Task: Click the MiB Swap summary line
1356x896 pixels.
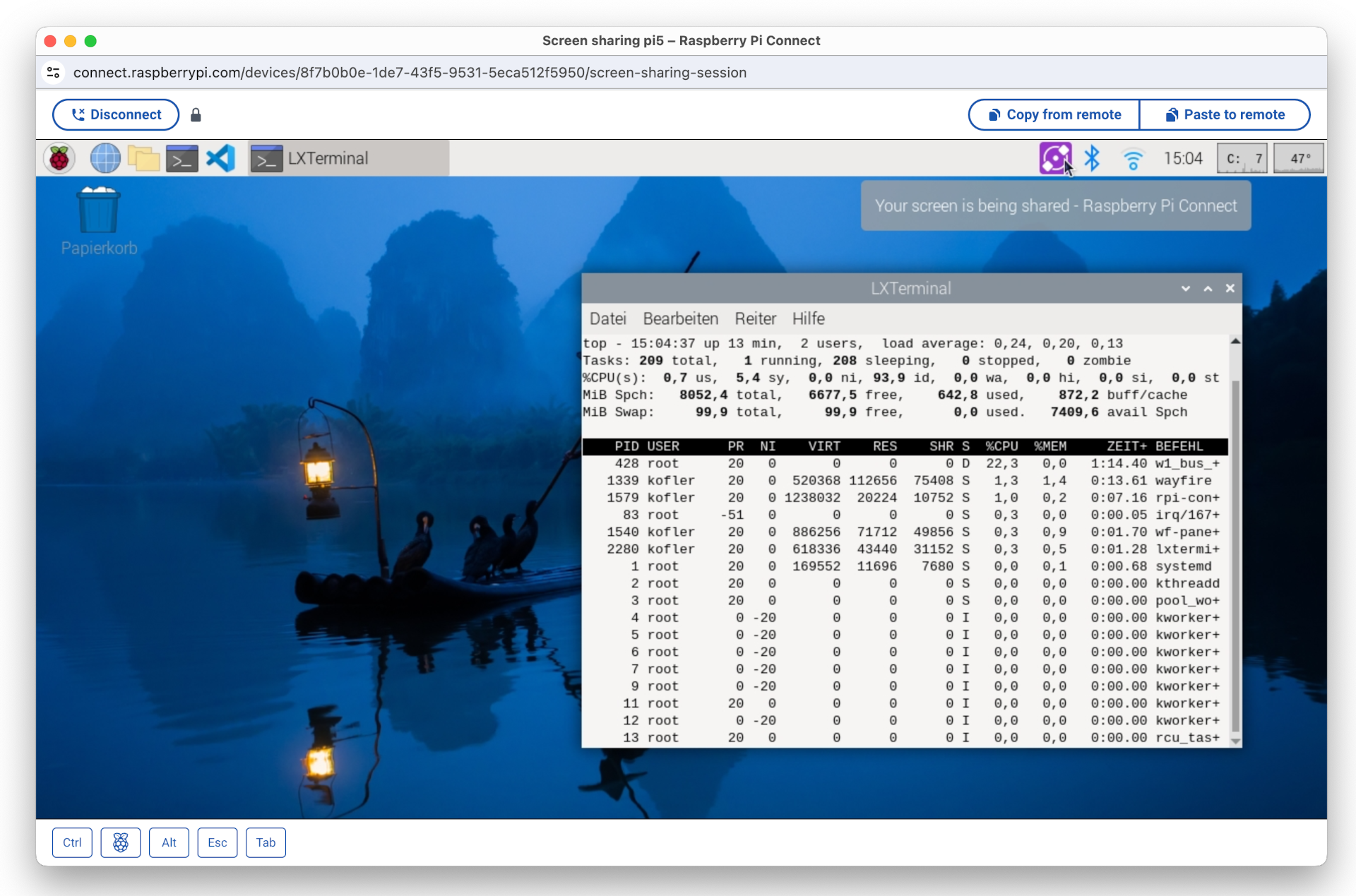Action: (885, 412)
